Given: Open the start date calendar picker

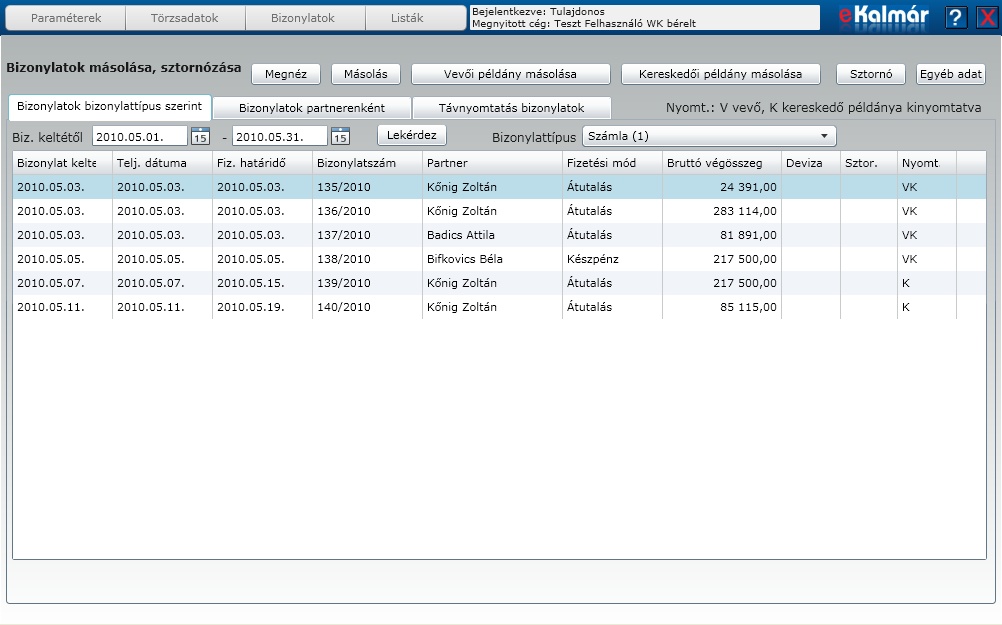Looking at the screenshot, I should (x=200, y=136).
